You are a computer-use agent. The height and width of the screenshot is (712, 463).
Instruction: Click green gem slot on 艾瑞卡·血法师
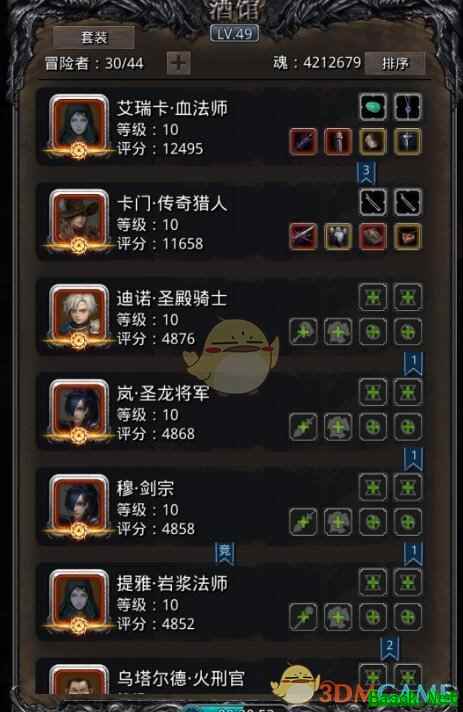(x=373, y=107)
